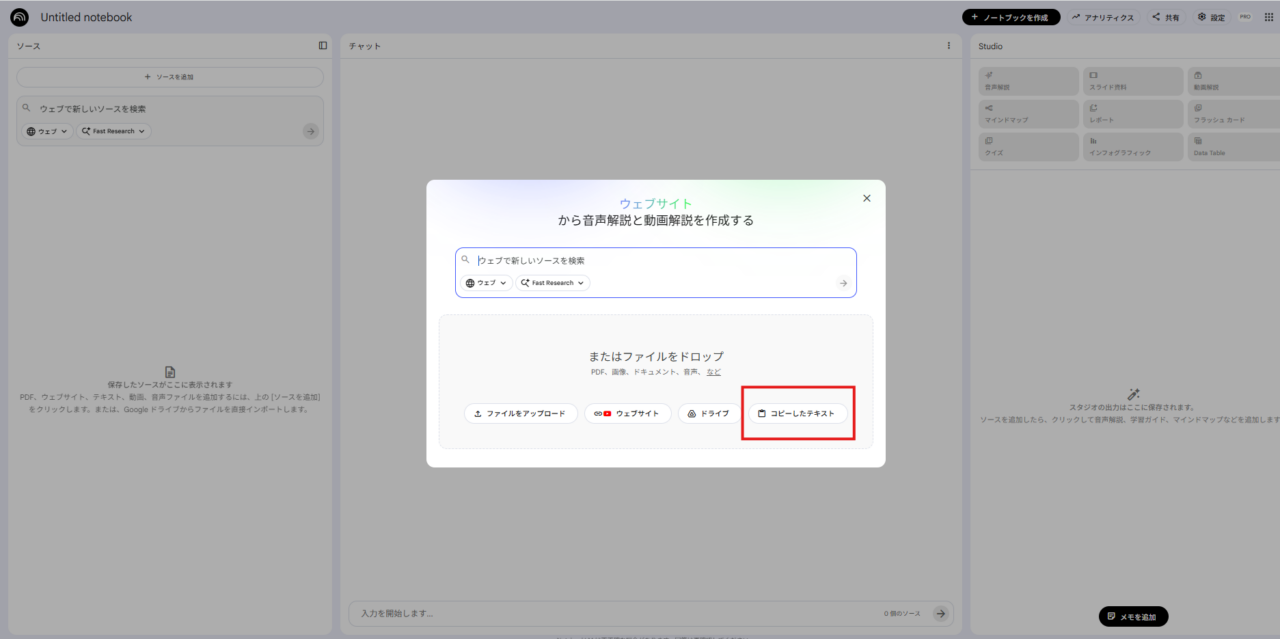Open the チャット panel three-dot menu
The height and width of the screenshot is (639, 1280).
tap(949, 45)
